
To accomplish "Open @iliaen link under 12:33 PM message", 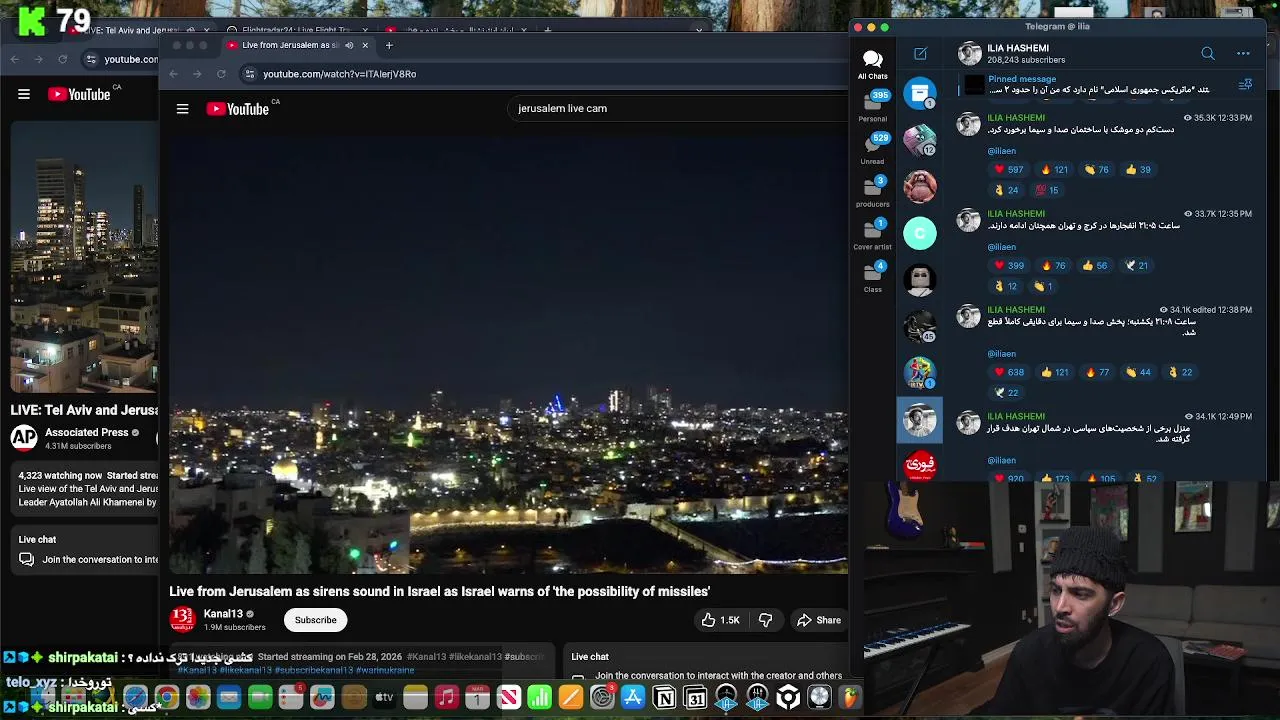I will coord(1001,151).
